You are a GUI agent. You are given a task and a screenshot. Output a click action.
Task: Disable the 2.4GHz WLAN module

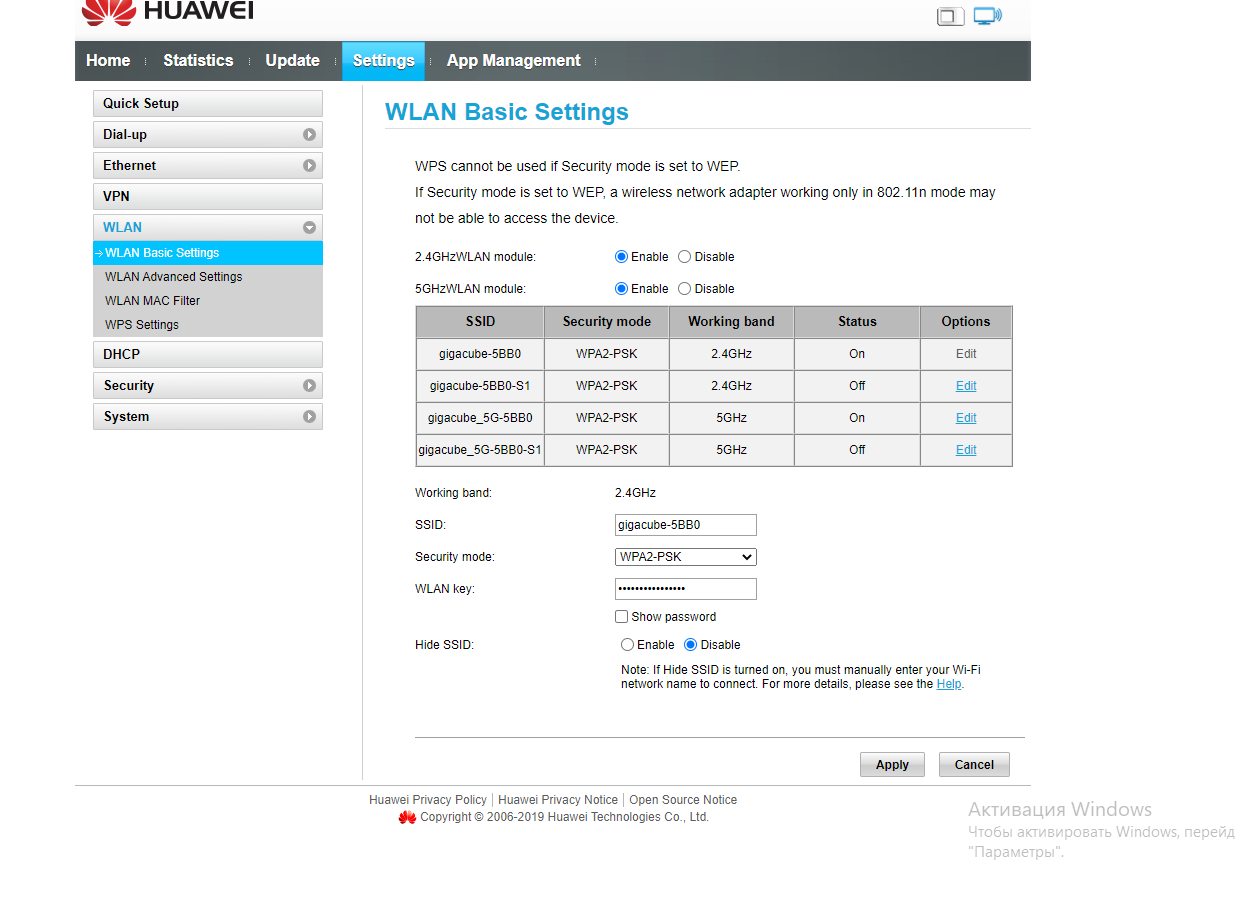point(685,257)
